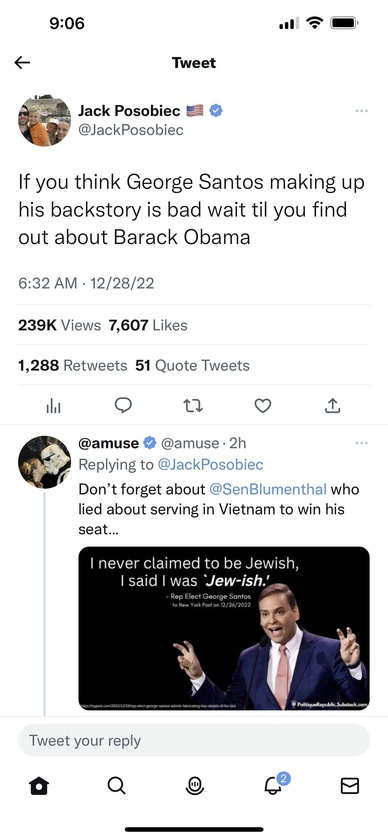The width and height of the screenshot is (388, 839).
Task: Tap the share upload icon
Action: point(332,406)
